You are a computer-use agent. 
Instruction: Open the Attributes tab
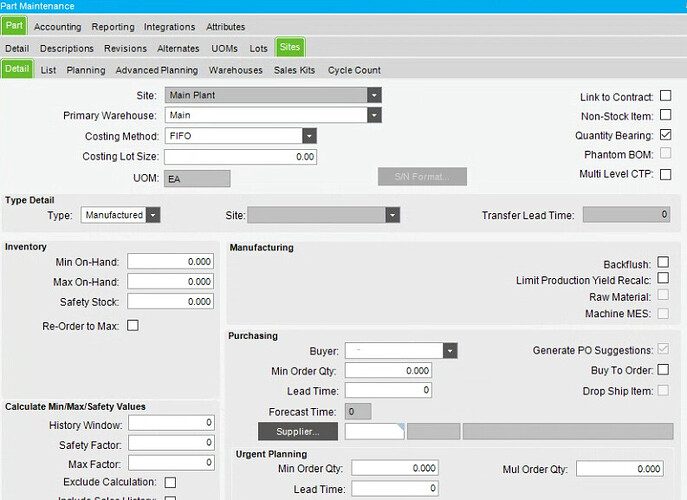(x=225, y=27)
